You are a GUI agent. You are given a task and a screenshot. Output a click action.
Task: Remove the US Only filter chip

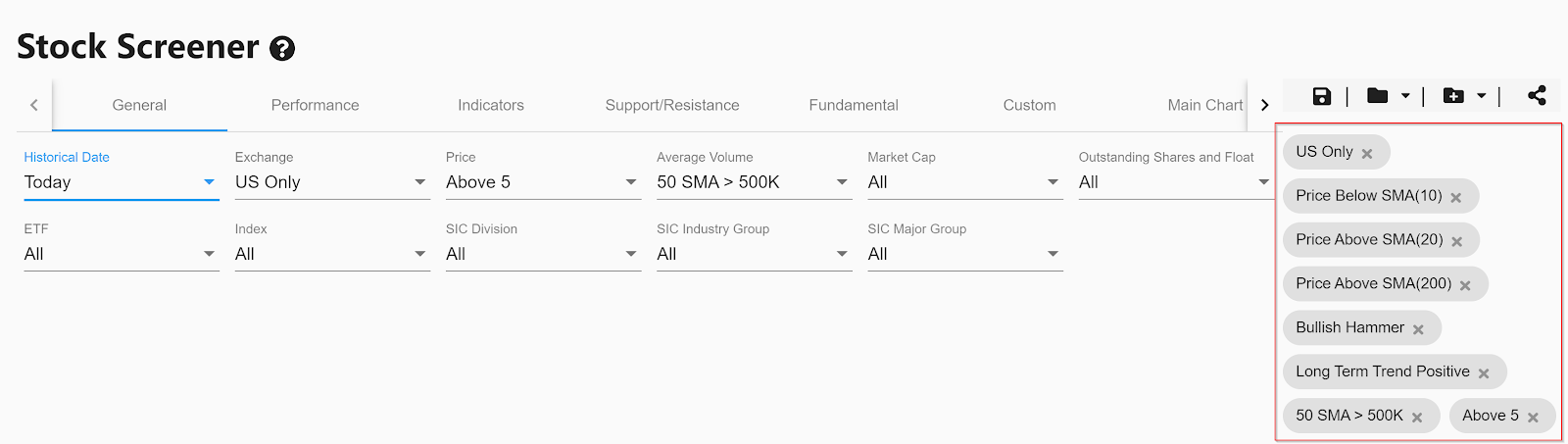tap(1367, 153)
